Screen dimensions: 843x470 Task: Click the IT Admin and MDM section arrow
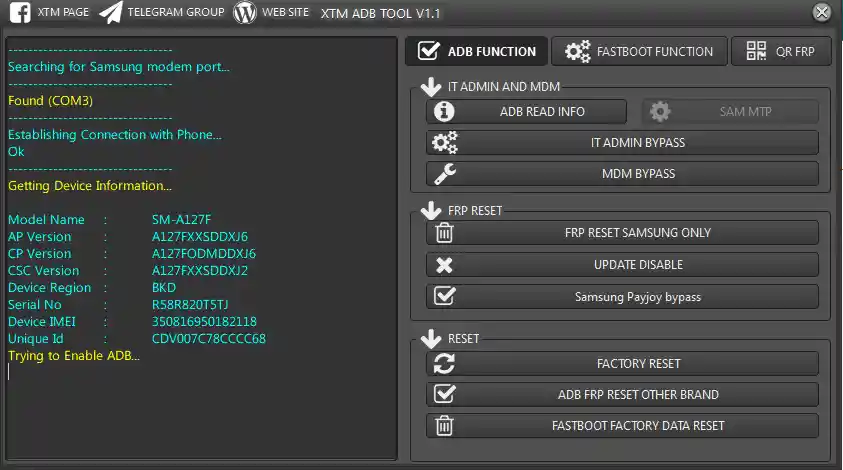click(432, 87)
